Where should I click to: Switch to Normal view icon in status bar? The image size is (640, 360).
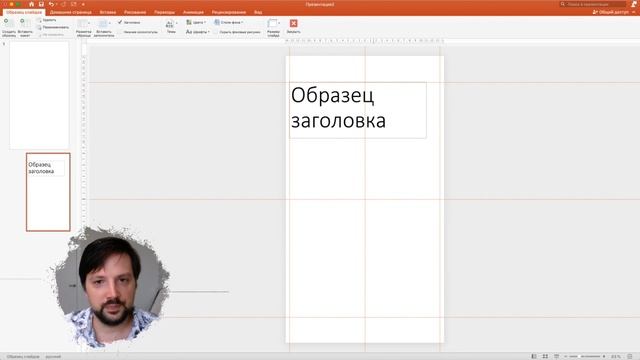point(534,356)
